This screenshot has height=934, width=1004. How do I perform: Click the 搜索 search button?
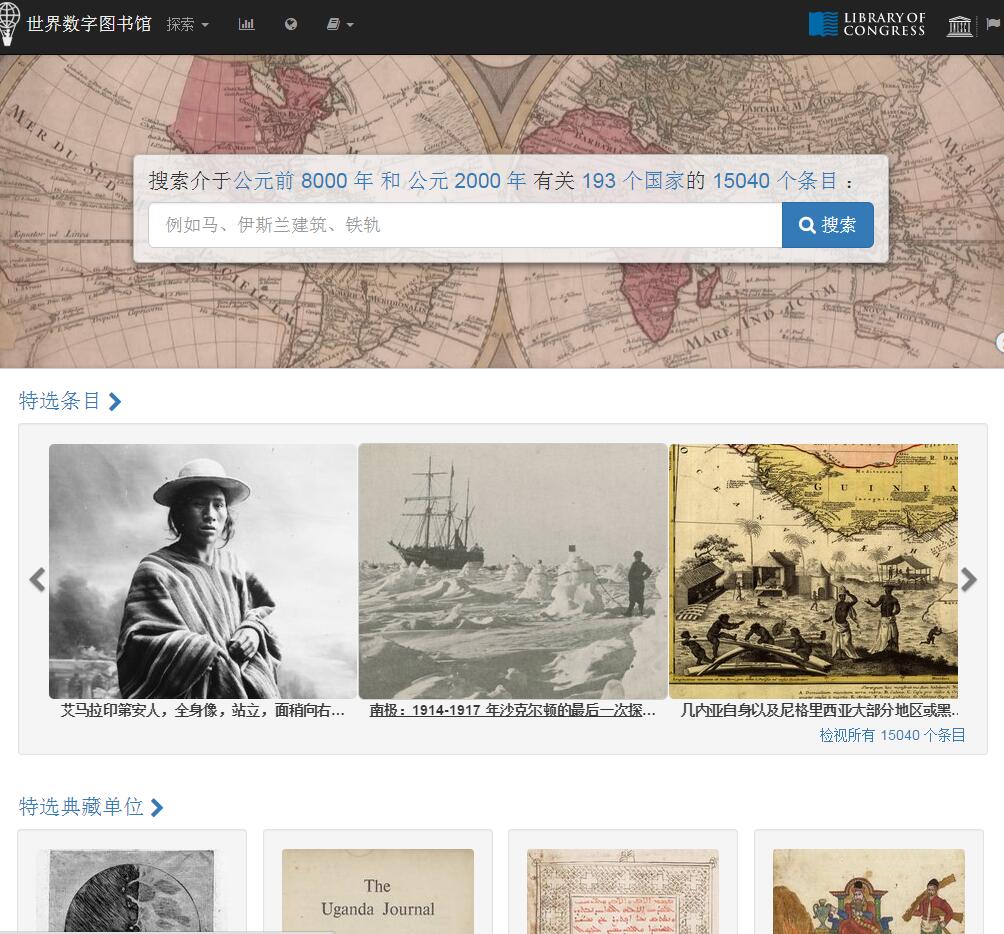[x=827, y=225]
